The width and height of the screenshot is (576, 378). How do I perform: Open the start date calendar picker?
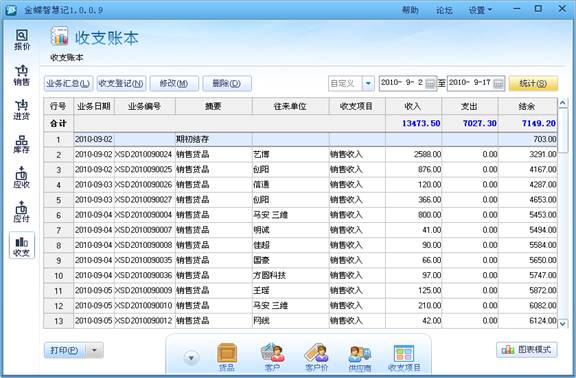[x=430, y=83]
